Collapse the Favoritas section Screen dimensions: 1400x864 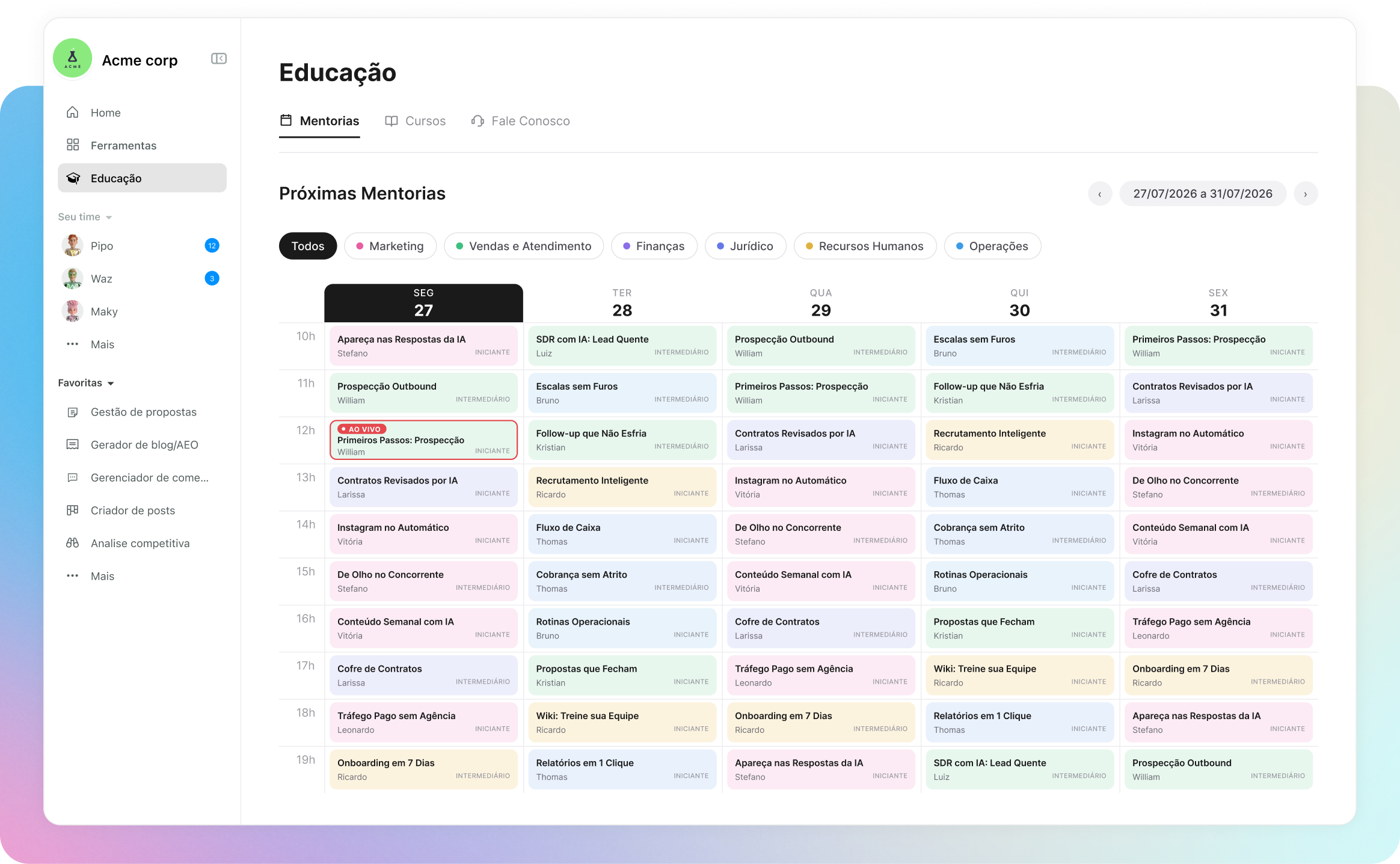pos(86,383)
